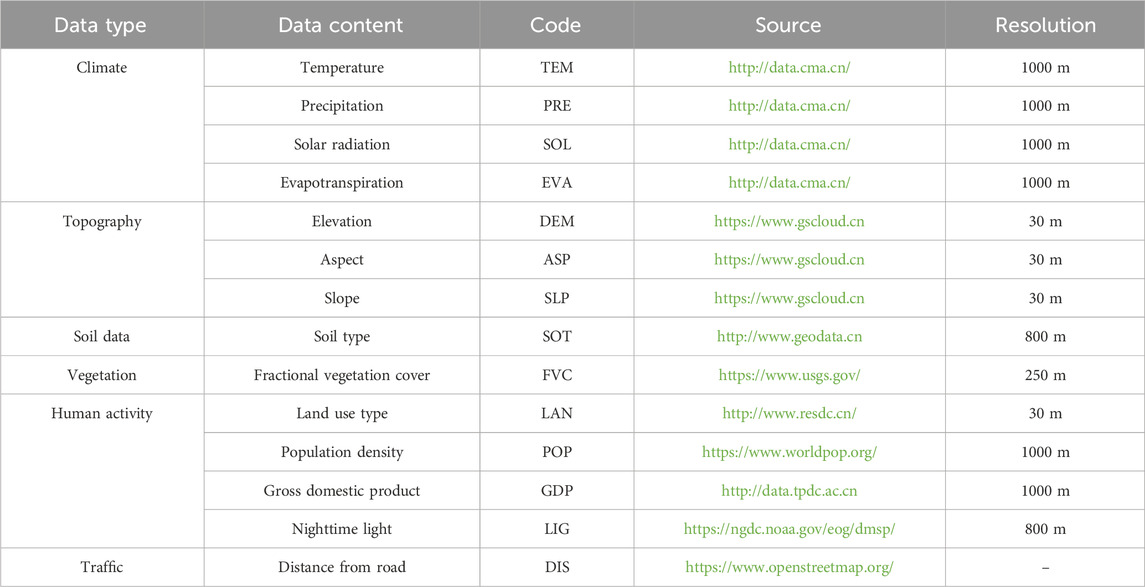Select the Source column header
This screenshot has width=1145, height=587.
(x=789, y=25)
